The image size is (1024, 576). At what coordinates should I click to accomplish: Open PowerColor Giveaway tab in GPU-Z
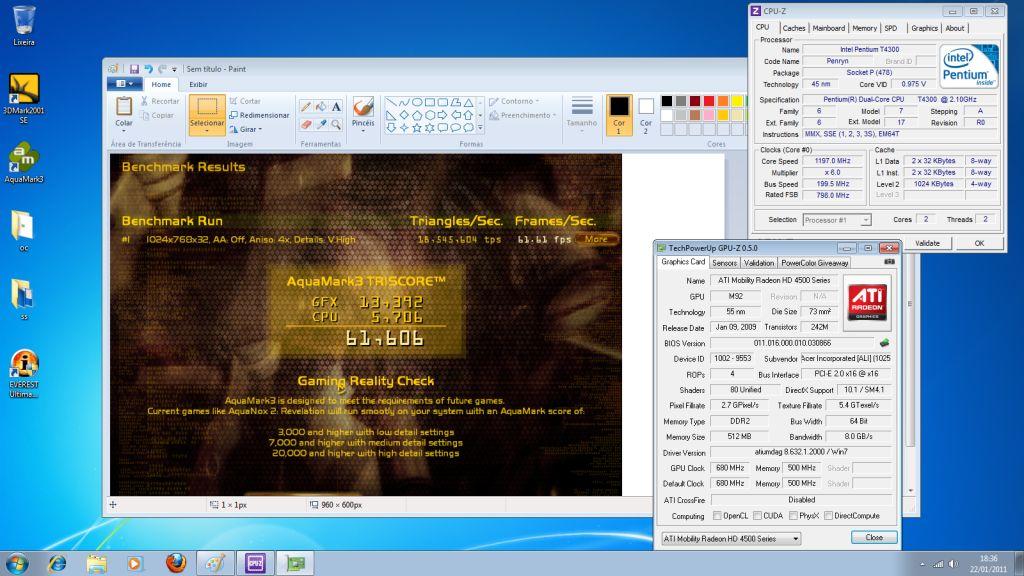[814, 263]
